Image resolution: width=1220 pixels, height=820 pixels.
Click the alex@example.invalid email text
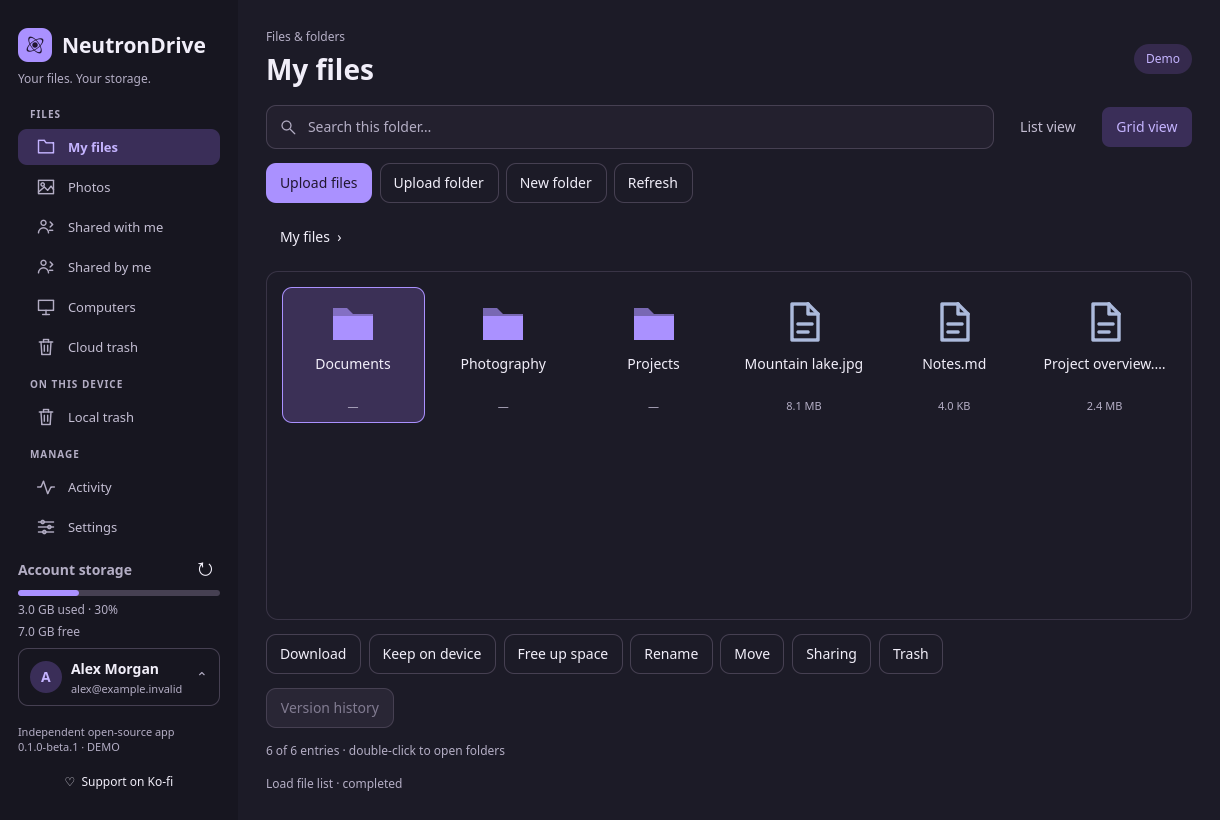(127, 689)
